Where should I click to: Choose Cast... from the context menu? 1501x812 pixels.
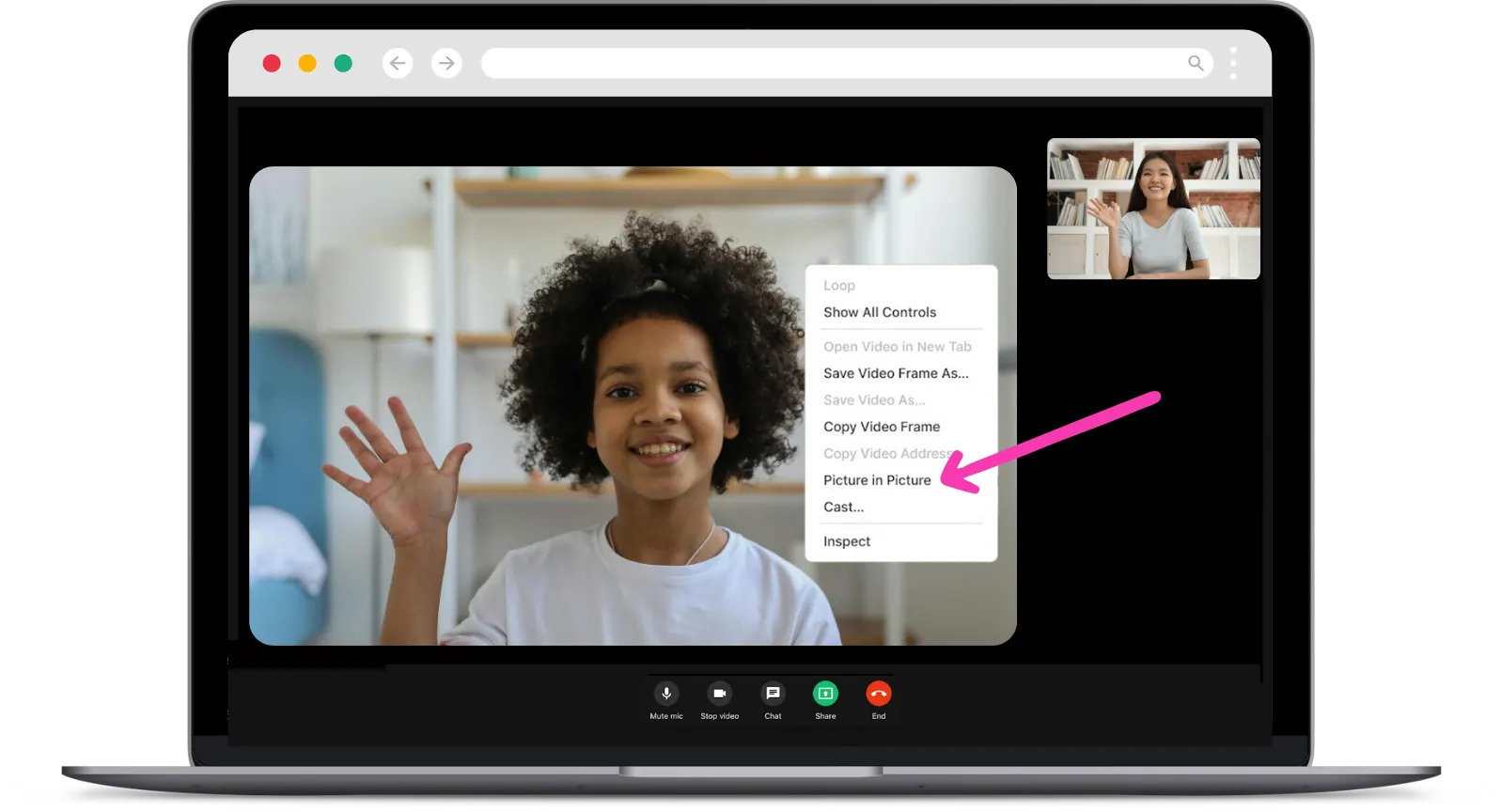coord(843,507)
